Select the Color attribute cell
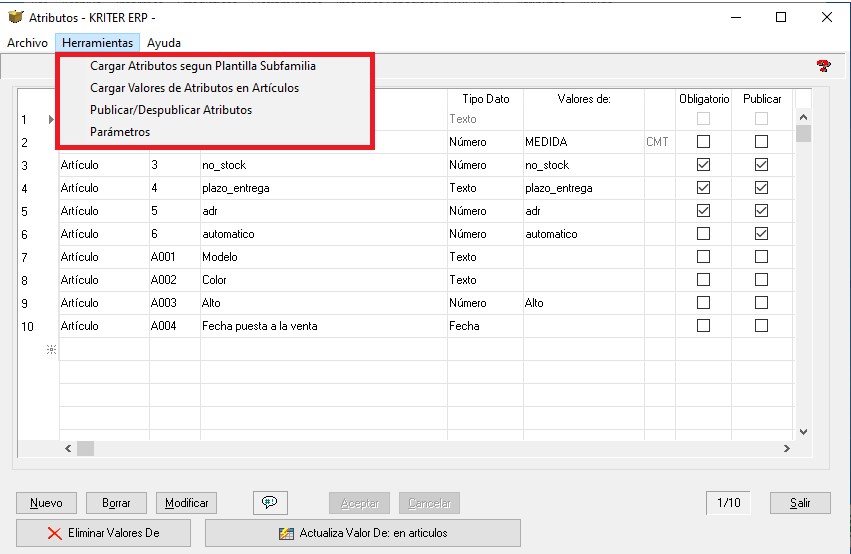851x554 pixels. (x=324, y=280)
